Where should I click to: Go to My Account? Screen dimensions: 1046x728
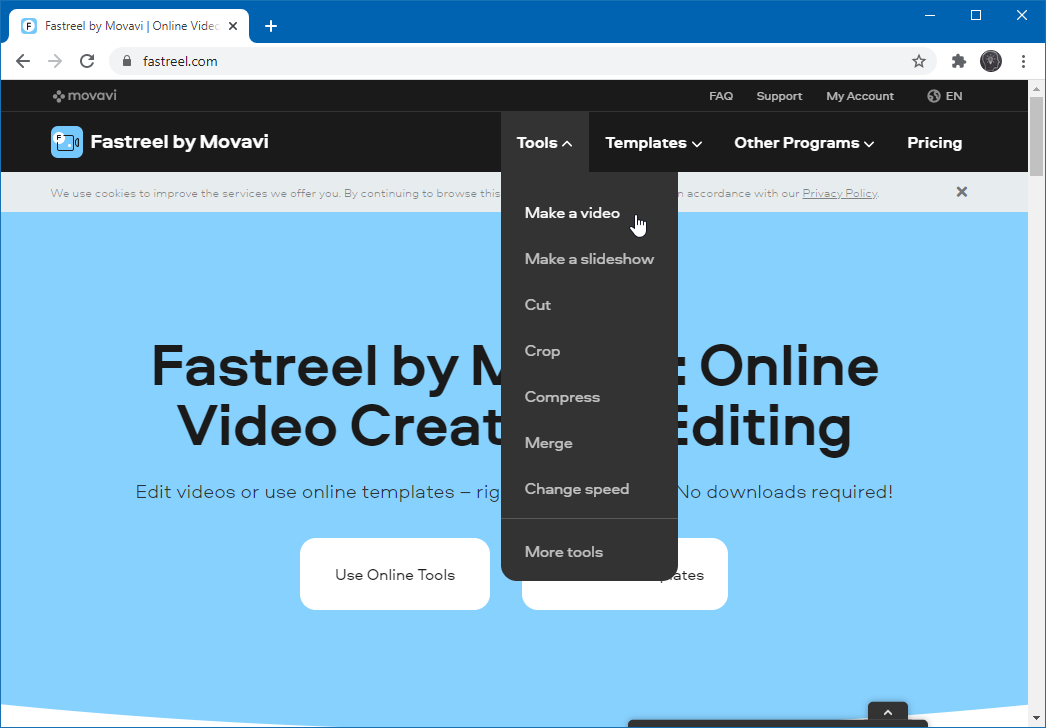pos(860,96)
